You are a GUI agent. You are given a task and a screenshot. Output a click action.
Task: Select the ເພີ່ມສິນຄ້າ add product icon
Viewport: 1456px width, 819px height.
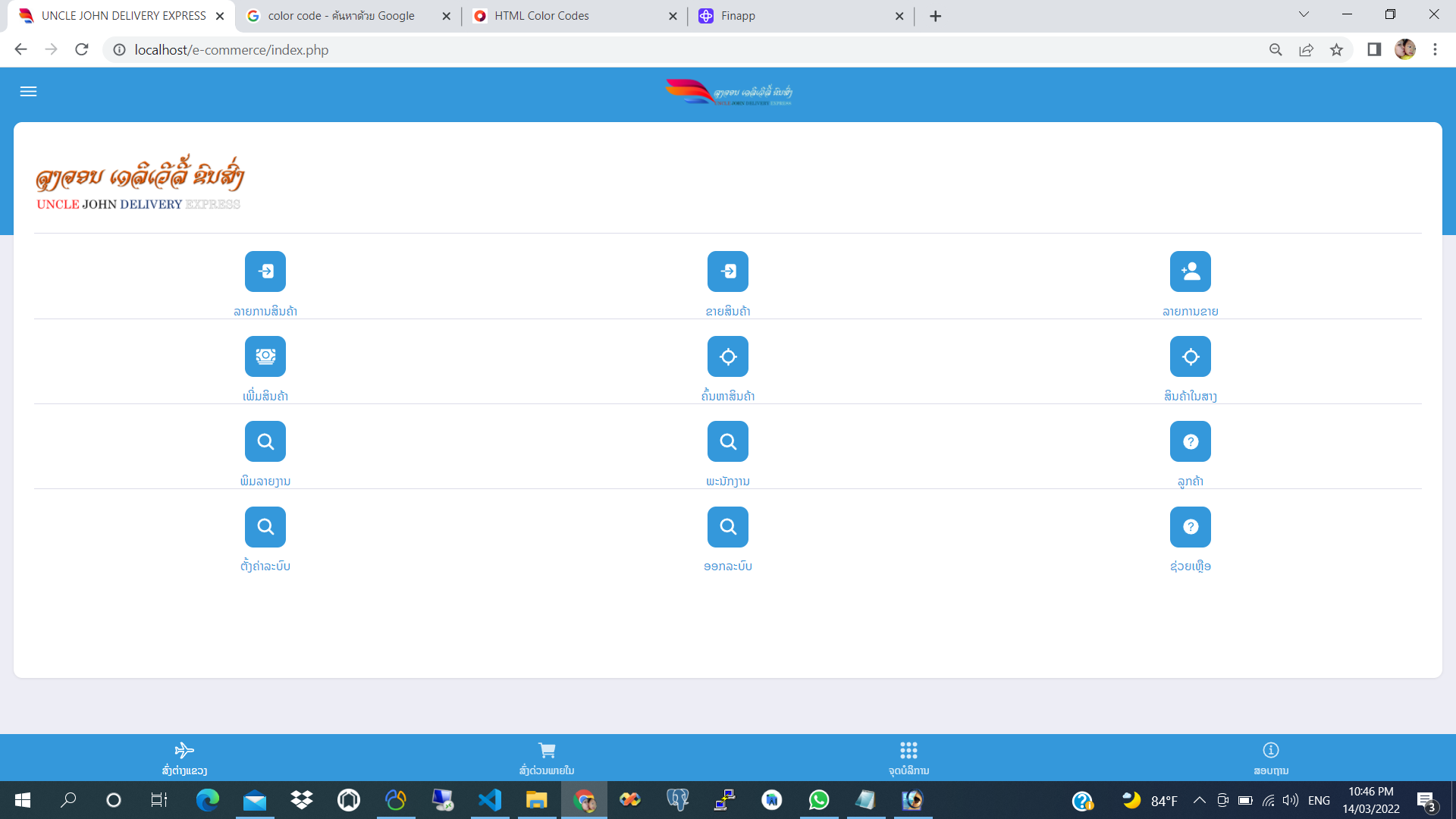pos(265,356)
